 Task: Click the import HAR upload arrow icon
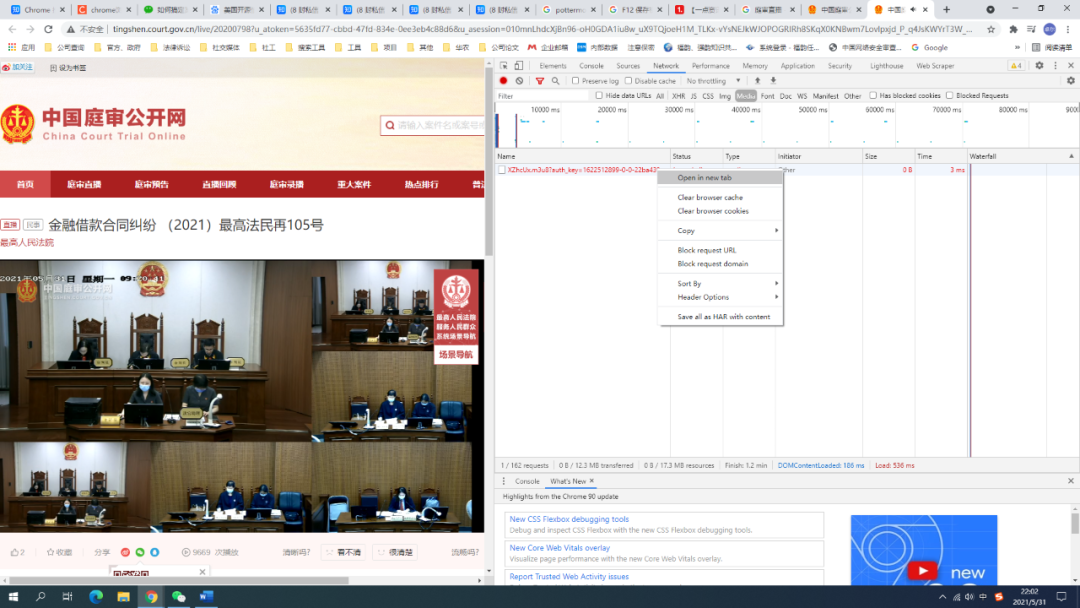click(757, 81)
